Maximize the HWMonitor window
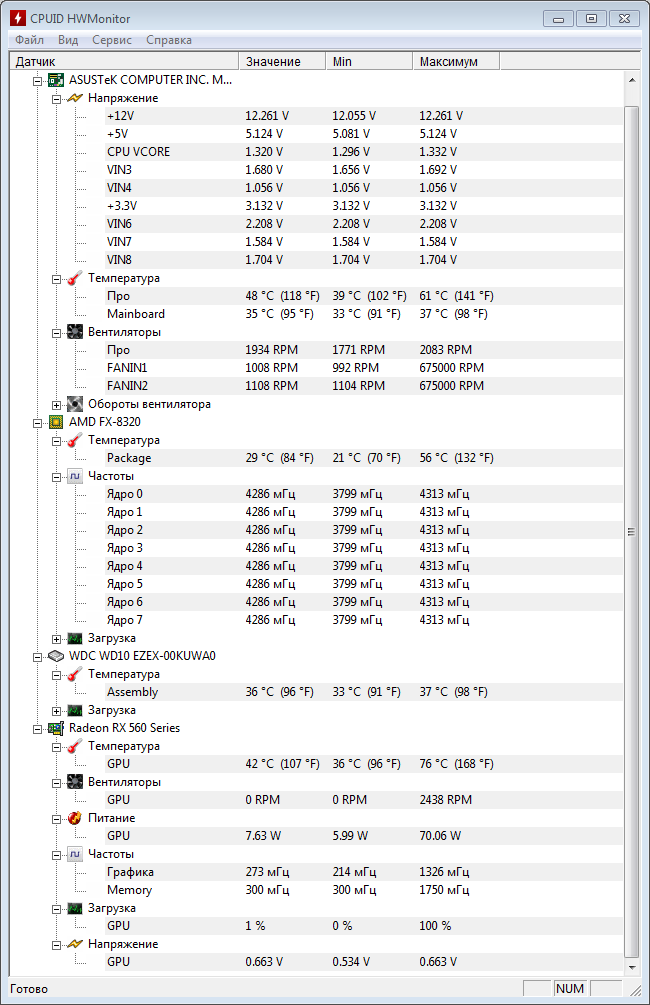This screenshot has height=1005, width=650. [x=591, y=19]
